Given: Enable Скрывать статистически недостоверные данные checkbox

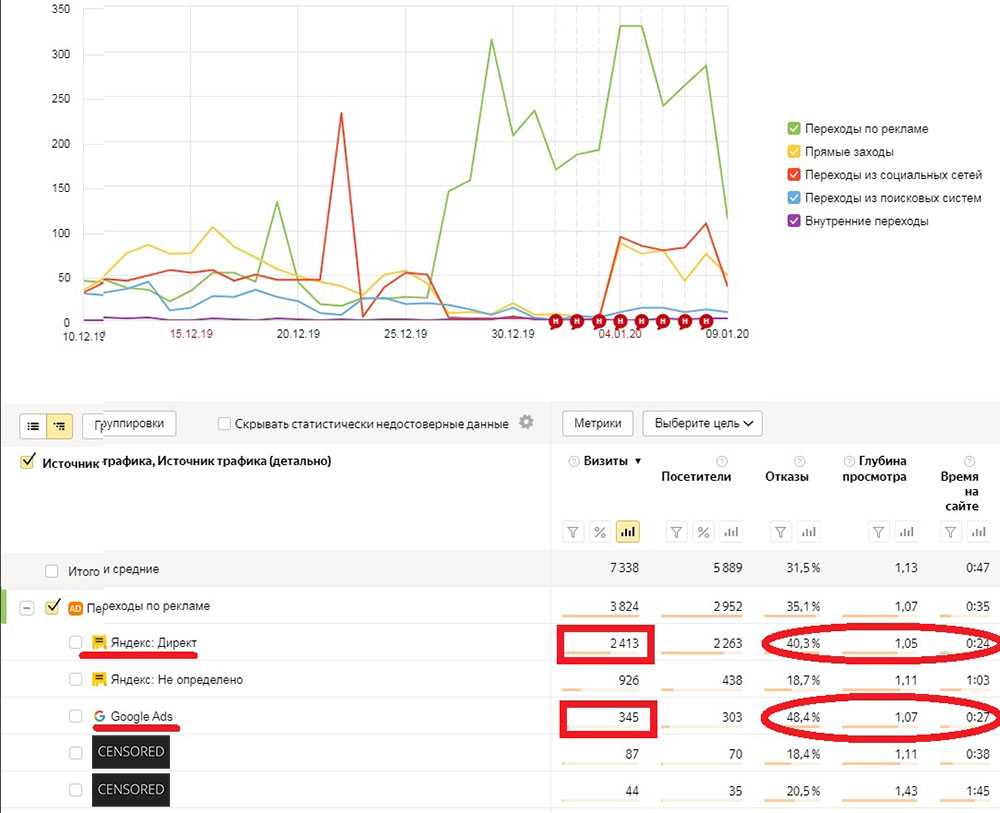Looking at the screenshot, I should pyautogui.click(x=225, y=424).
